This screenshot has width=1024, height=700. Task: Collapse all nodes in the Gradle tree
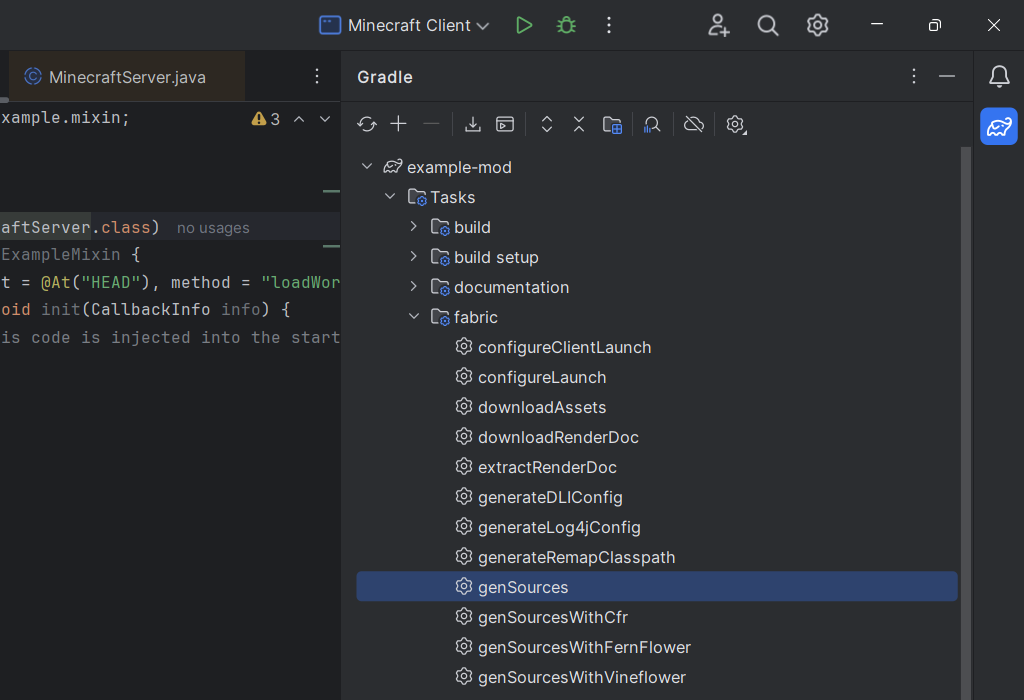coord(578,124)
